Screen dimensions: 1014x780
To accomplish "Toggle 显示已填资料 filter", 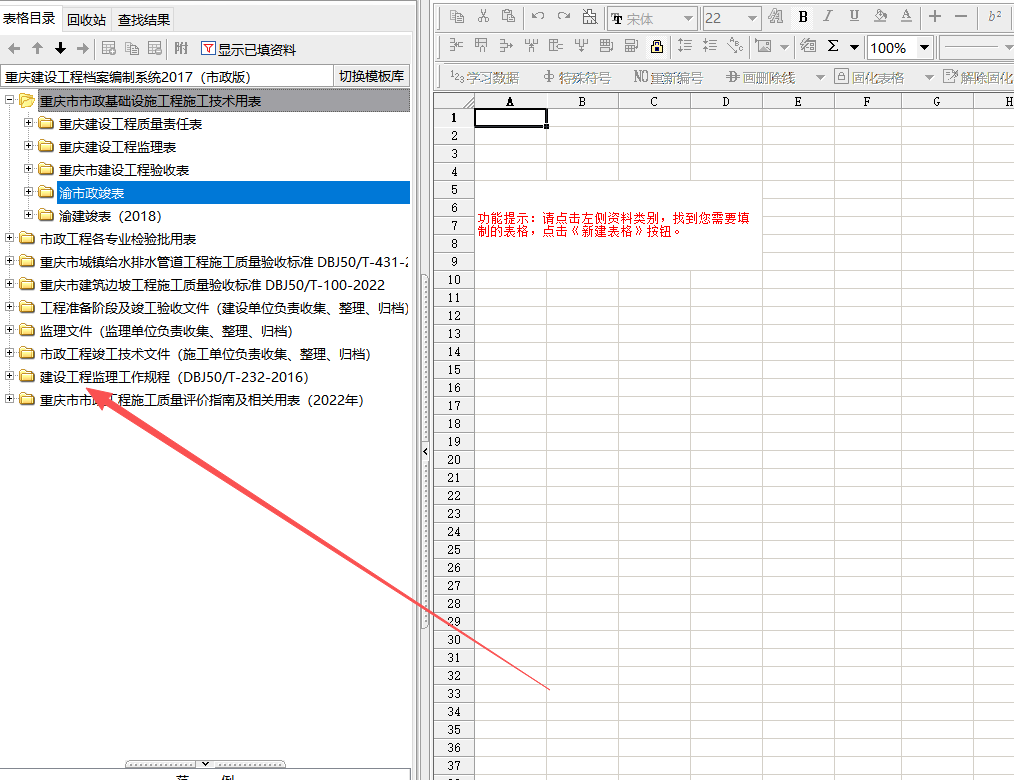I will tap(248, 49).
